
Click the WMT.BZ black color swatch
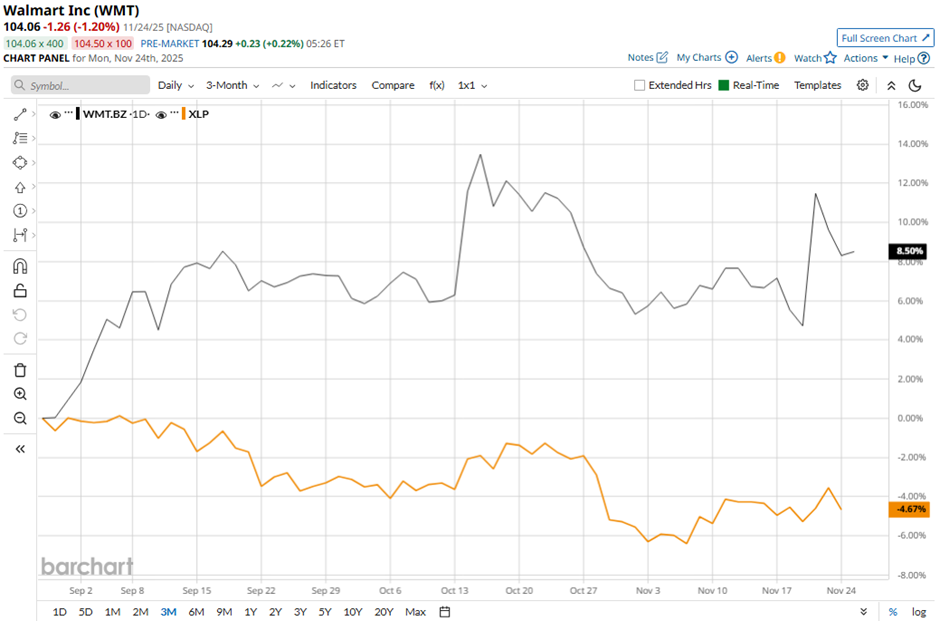click(78, 114)
